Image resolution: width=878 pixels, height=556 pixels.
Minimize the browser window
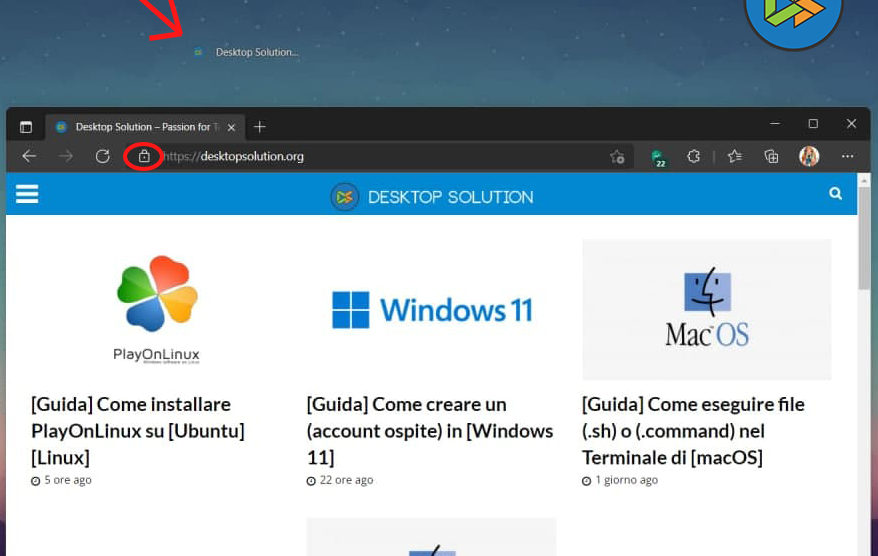click(x=775, y=124)
